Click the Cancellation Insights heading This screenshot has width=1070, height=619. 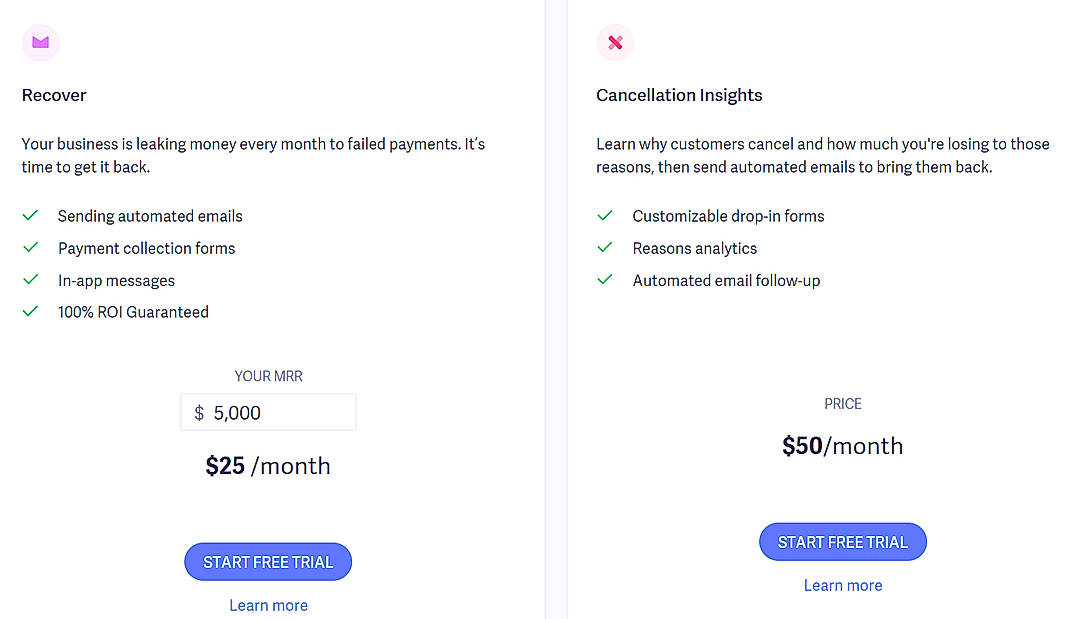(679, 95)
